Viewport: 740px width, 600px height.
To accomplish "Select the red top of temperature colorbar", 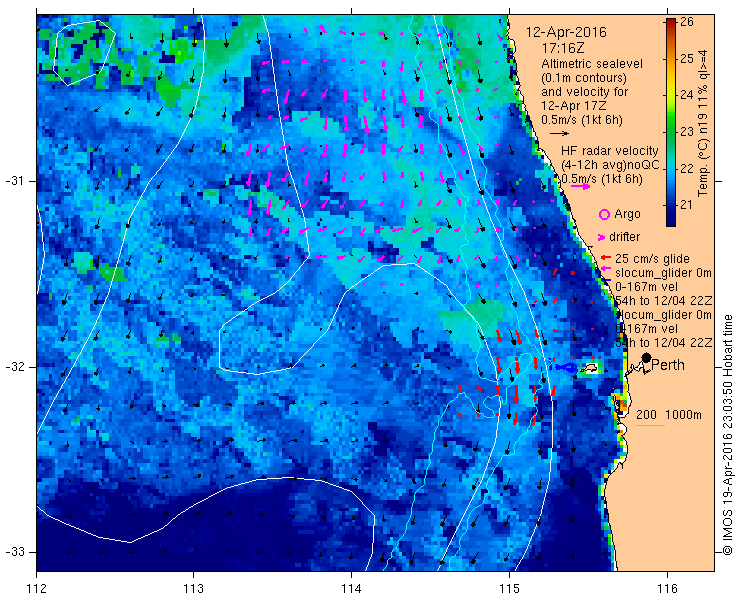I will point(671,23).
